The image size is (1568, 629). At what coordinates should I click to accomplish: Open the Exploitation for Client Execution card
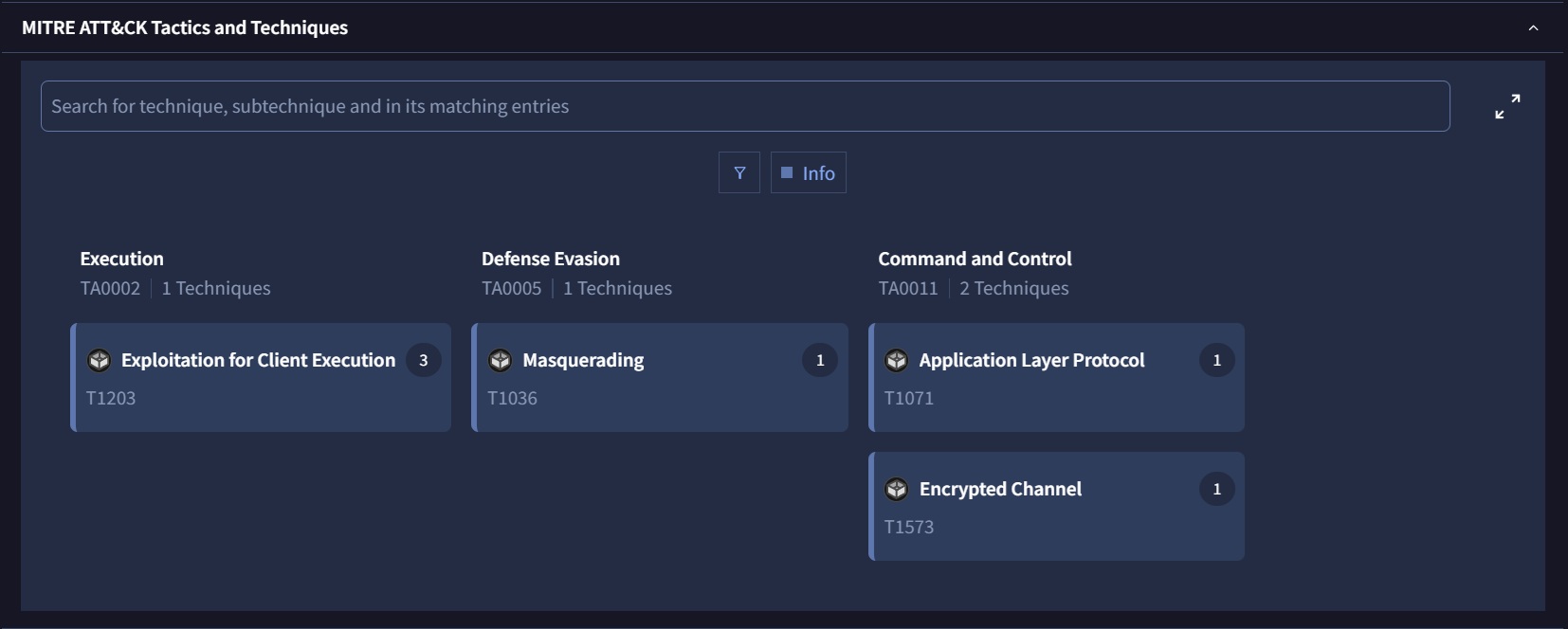click(x=261, y=377)
